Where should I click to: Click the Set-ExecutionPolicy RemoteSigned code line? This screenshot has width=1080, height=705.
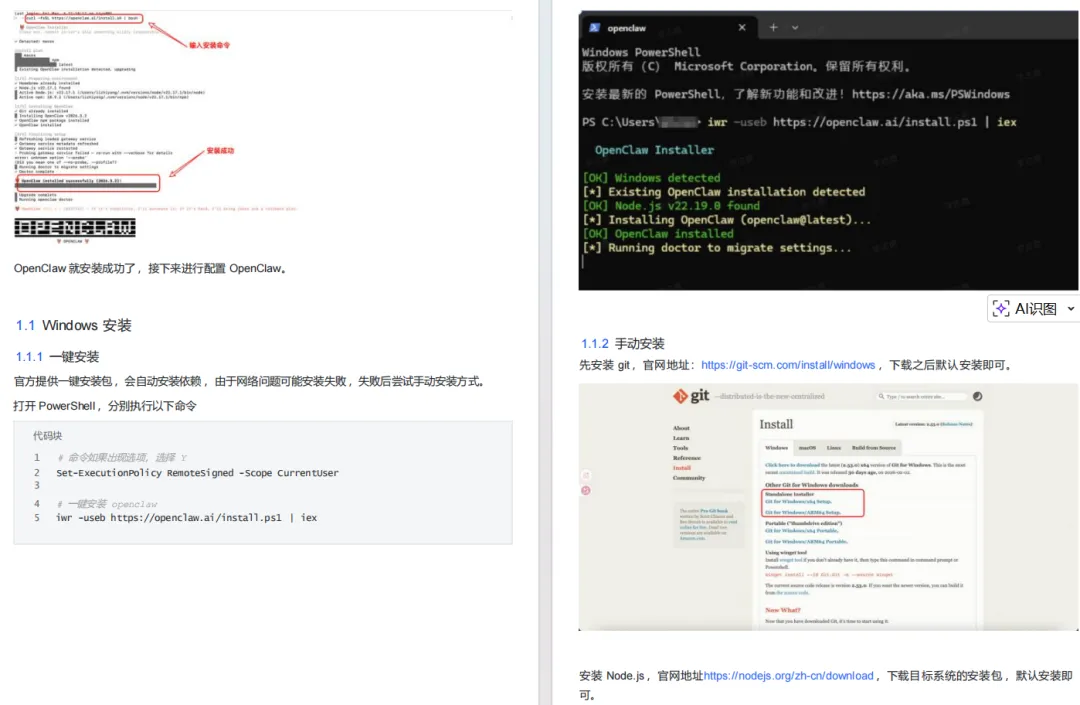198,473
